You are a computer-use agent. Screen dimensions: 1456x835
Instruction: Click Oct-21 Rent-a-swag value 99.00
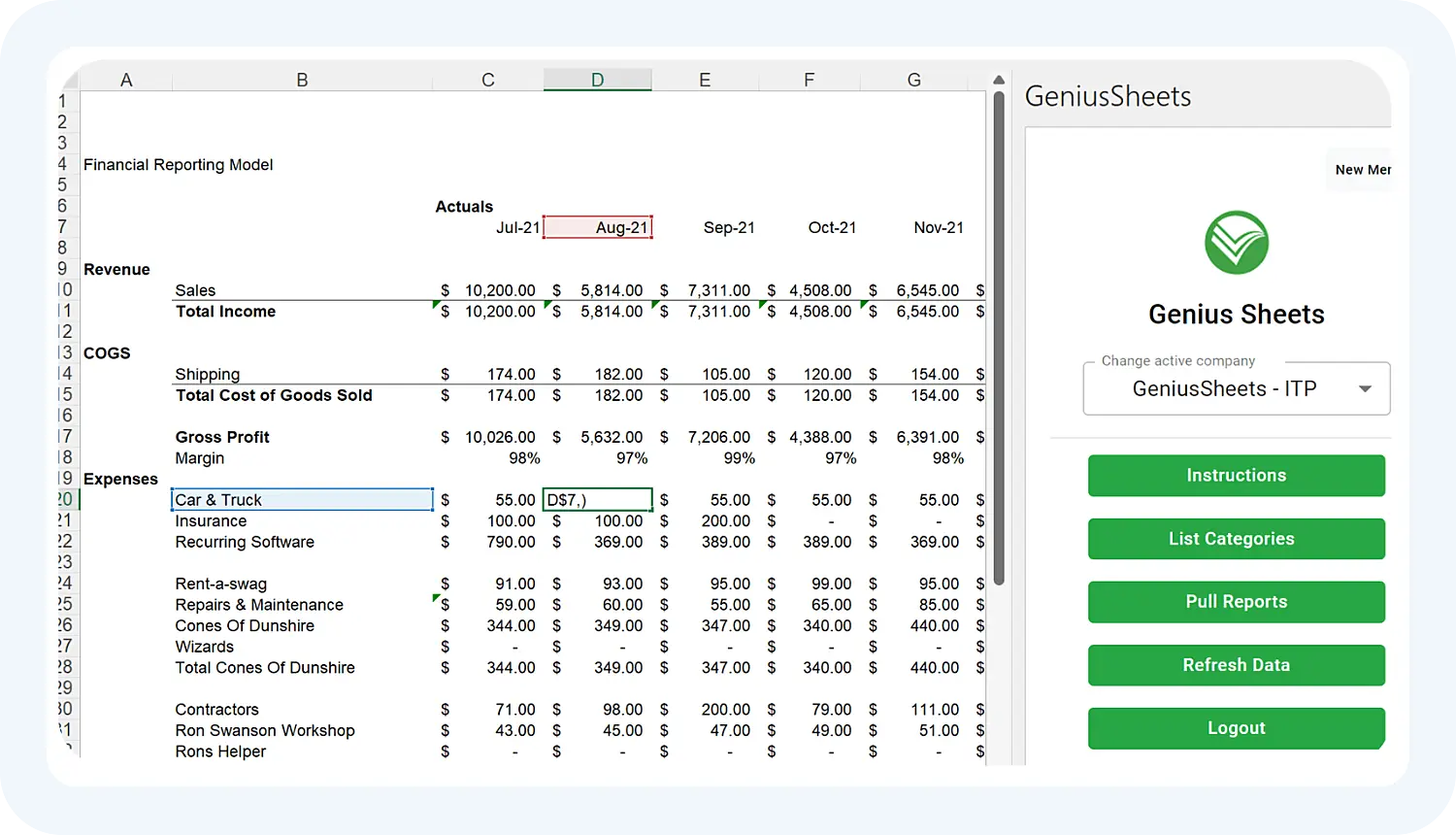click(x=832, y=584)
